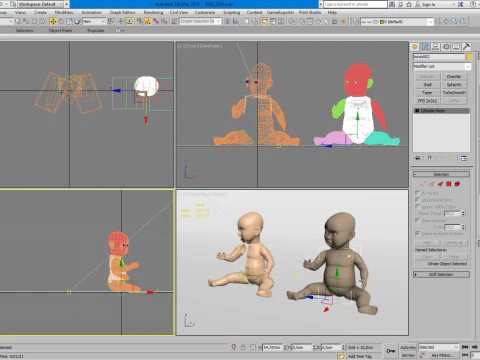Open the Rendering menu

pos(153,12)
